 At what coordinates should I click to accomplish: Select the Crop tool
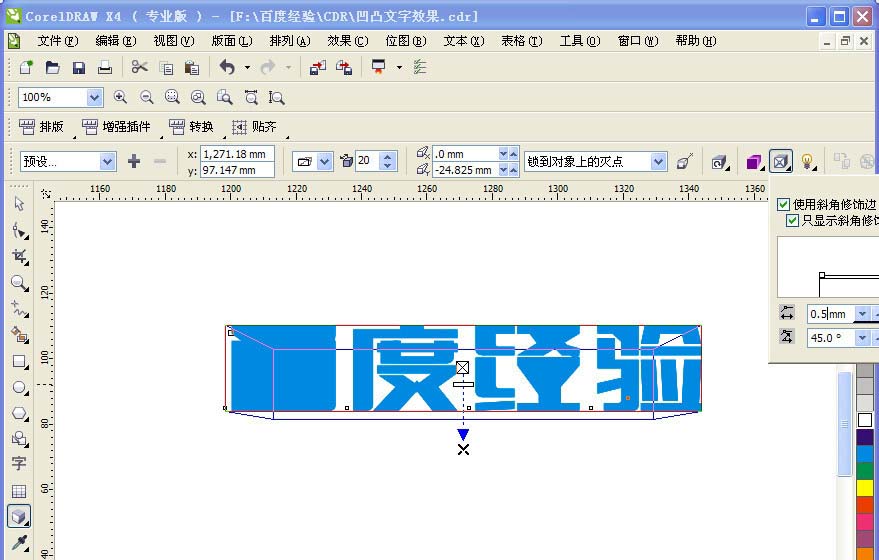(x=19, y=256)
